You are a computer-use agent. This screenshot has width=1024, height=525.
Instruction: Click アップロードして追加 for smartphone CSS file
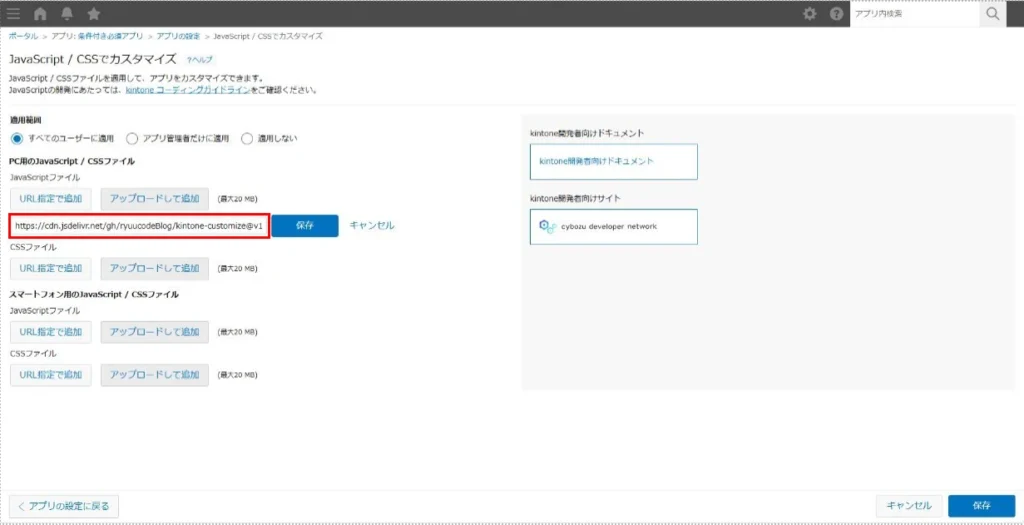(x=155, y=375)
